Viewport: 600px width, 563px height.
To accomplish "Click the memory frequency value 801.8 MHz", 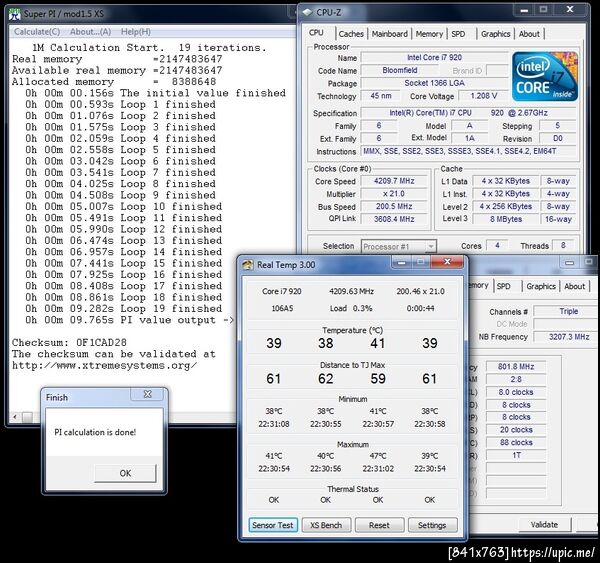I will 516,367.
